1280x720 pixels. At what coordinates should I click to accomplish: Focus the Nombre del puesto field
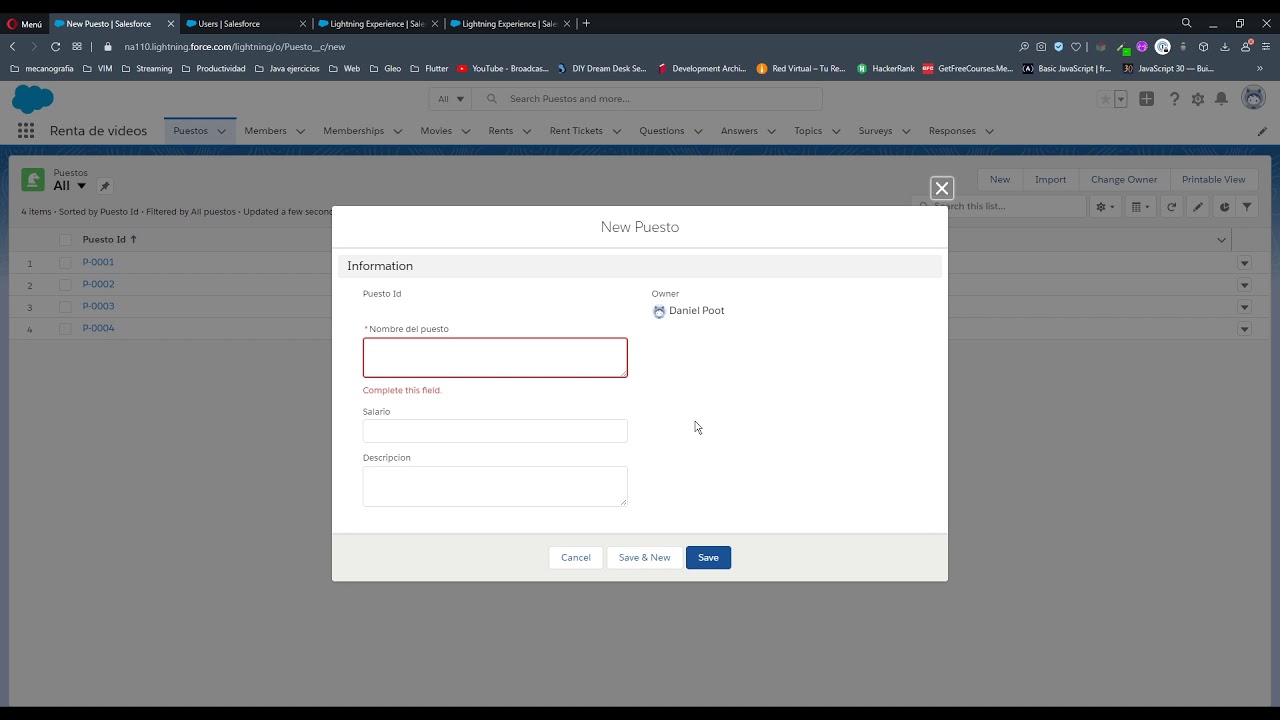495,358
